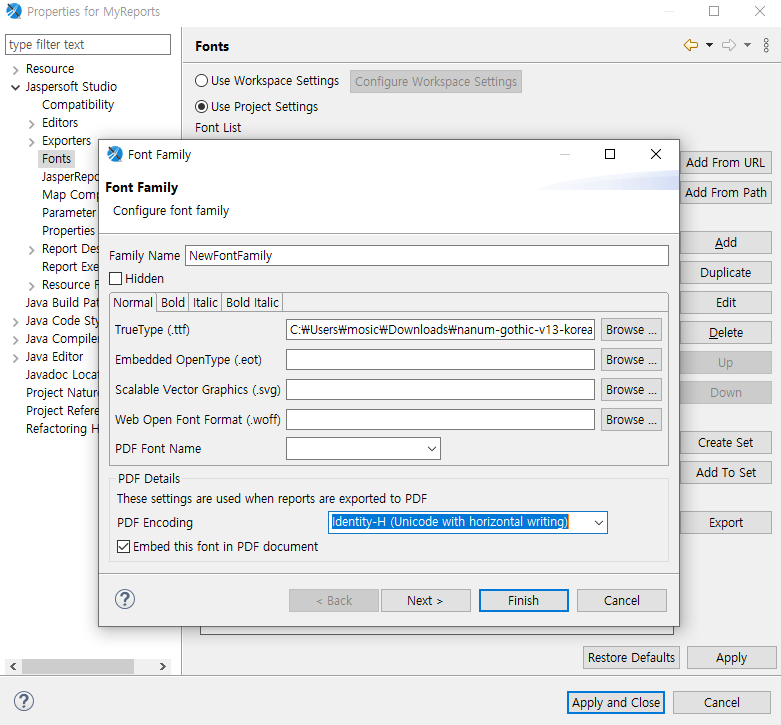Expand the Java Editor node
The width and height of the screenshot is (781, 725).
(x=15, y=358)
